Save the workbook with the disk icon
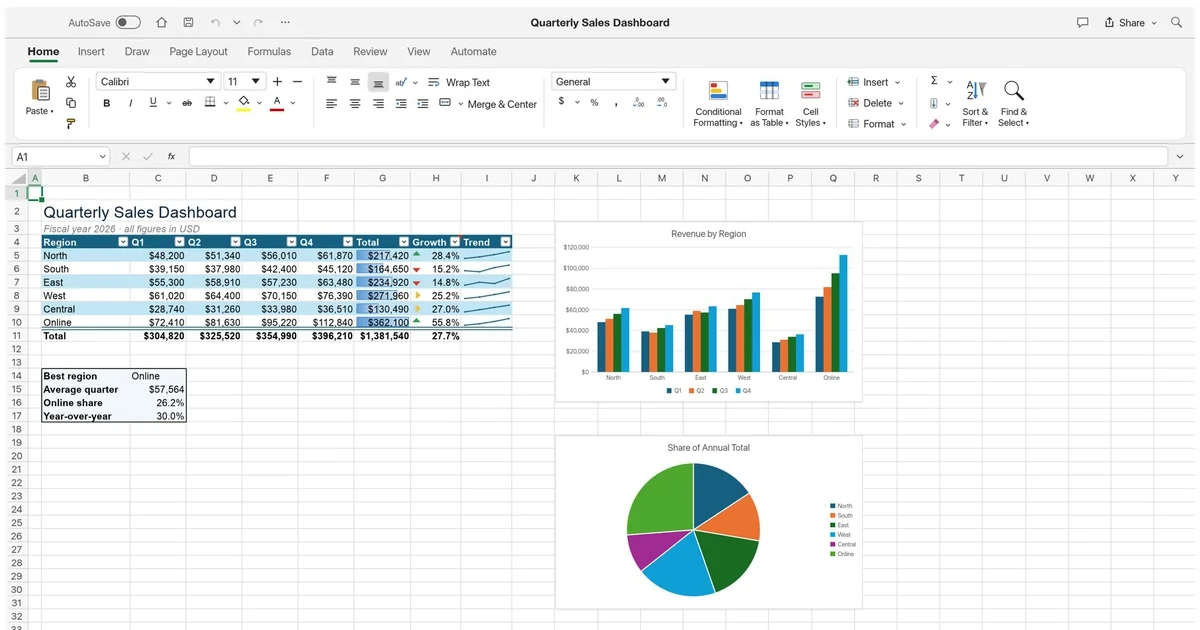This screenshot has width=1200, height=630. coord(189,22)
